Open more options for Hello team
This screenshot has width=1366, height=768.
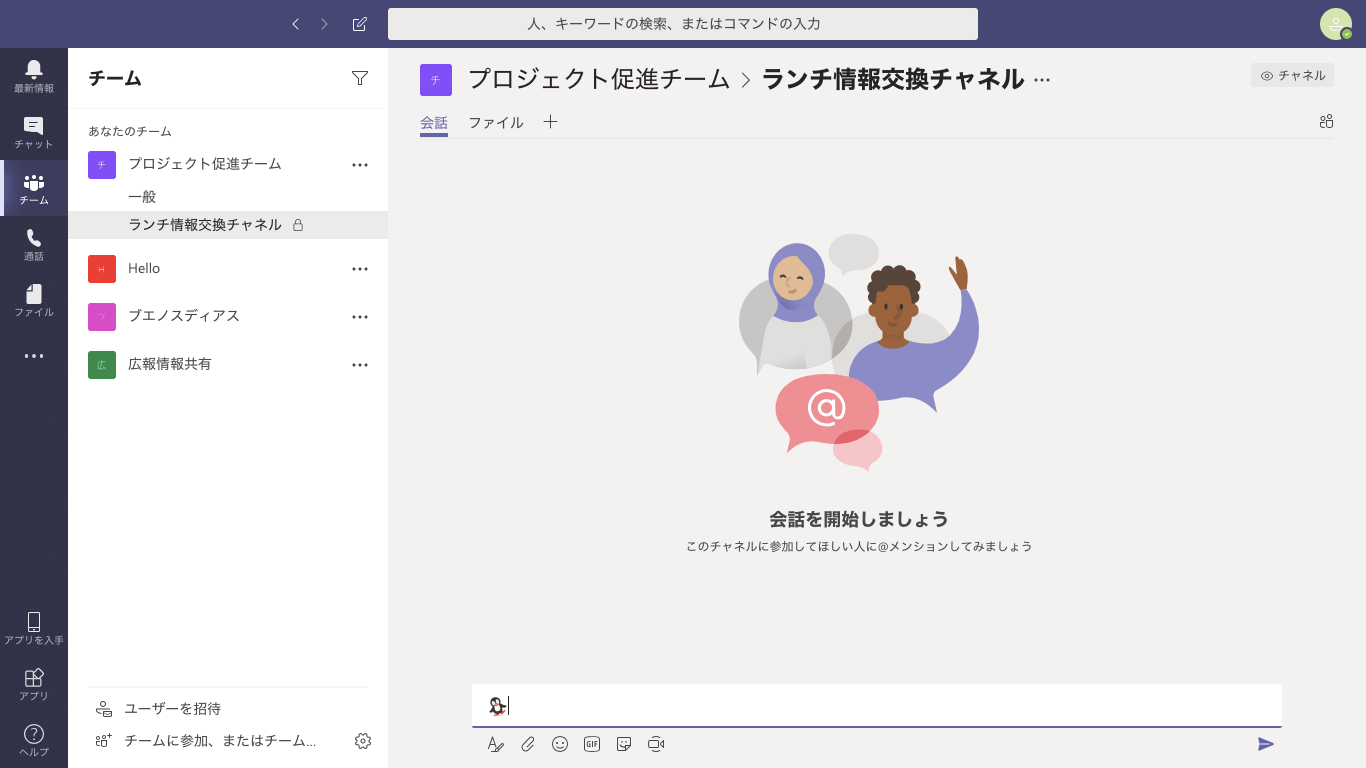coord(360,269)
